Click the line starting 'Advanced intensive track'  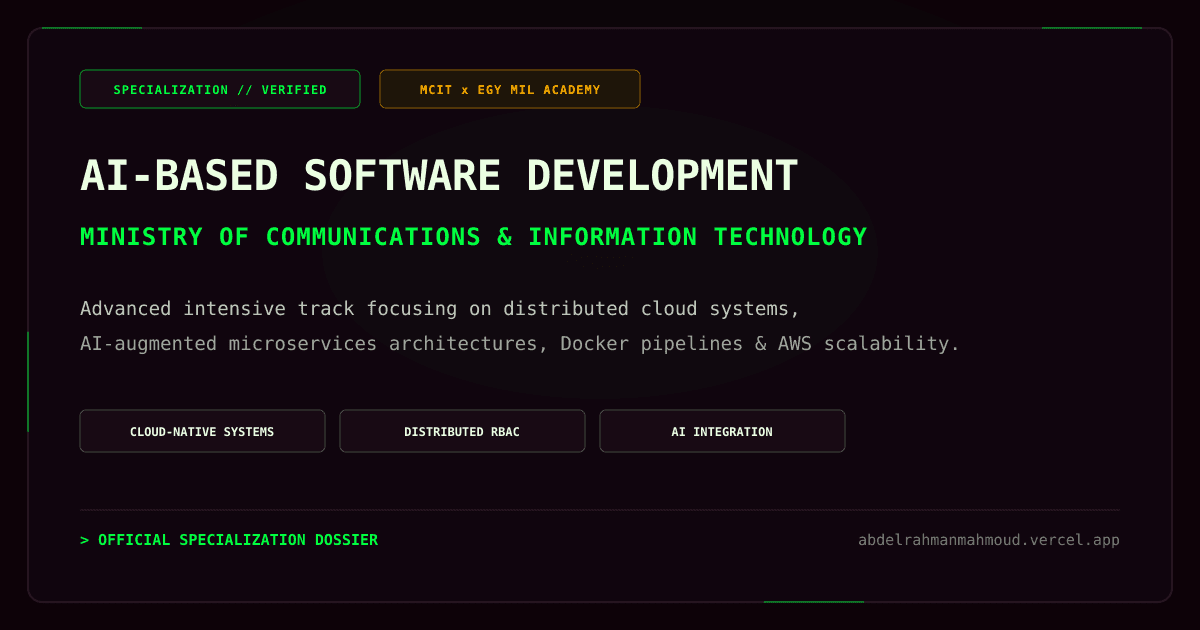(x=440, y=308)
